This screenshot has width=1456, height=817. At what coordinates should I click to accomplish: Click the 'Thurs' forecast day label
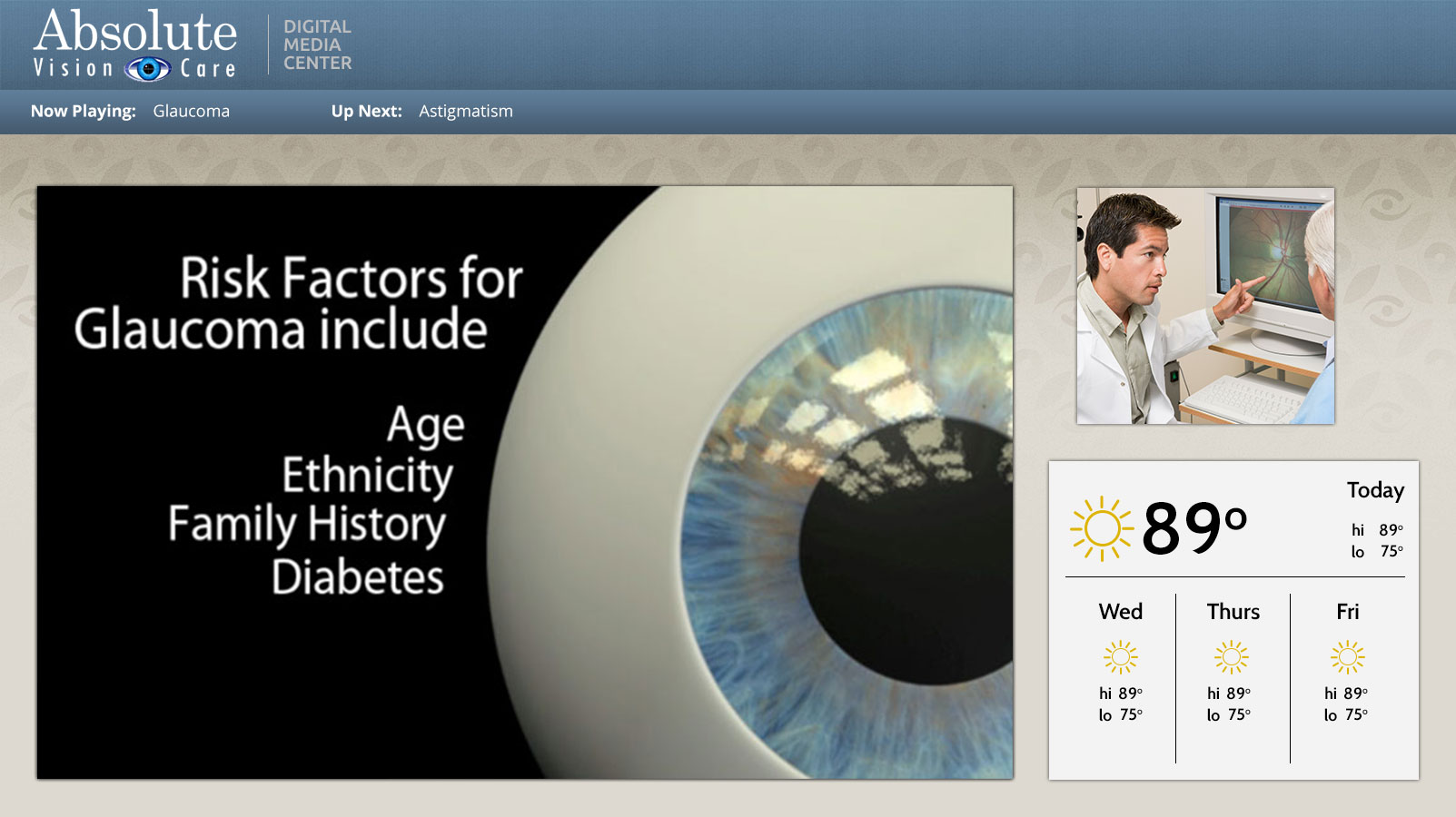click(1233, 612)
